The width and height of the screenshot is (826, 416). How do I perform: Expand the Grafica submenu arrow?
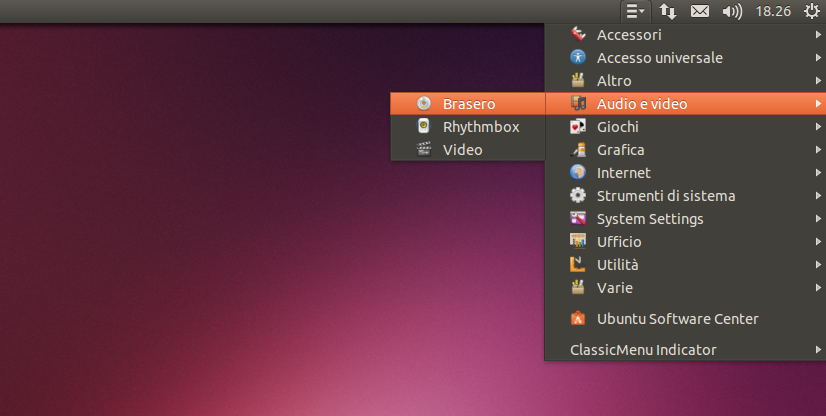pyautogui.click(x=818, y=150)
